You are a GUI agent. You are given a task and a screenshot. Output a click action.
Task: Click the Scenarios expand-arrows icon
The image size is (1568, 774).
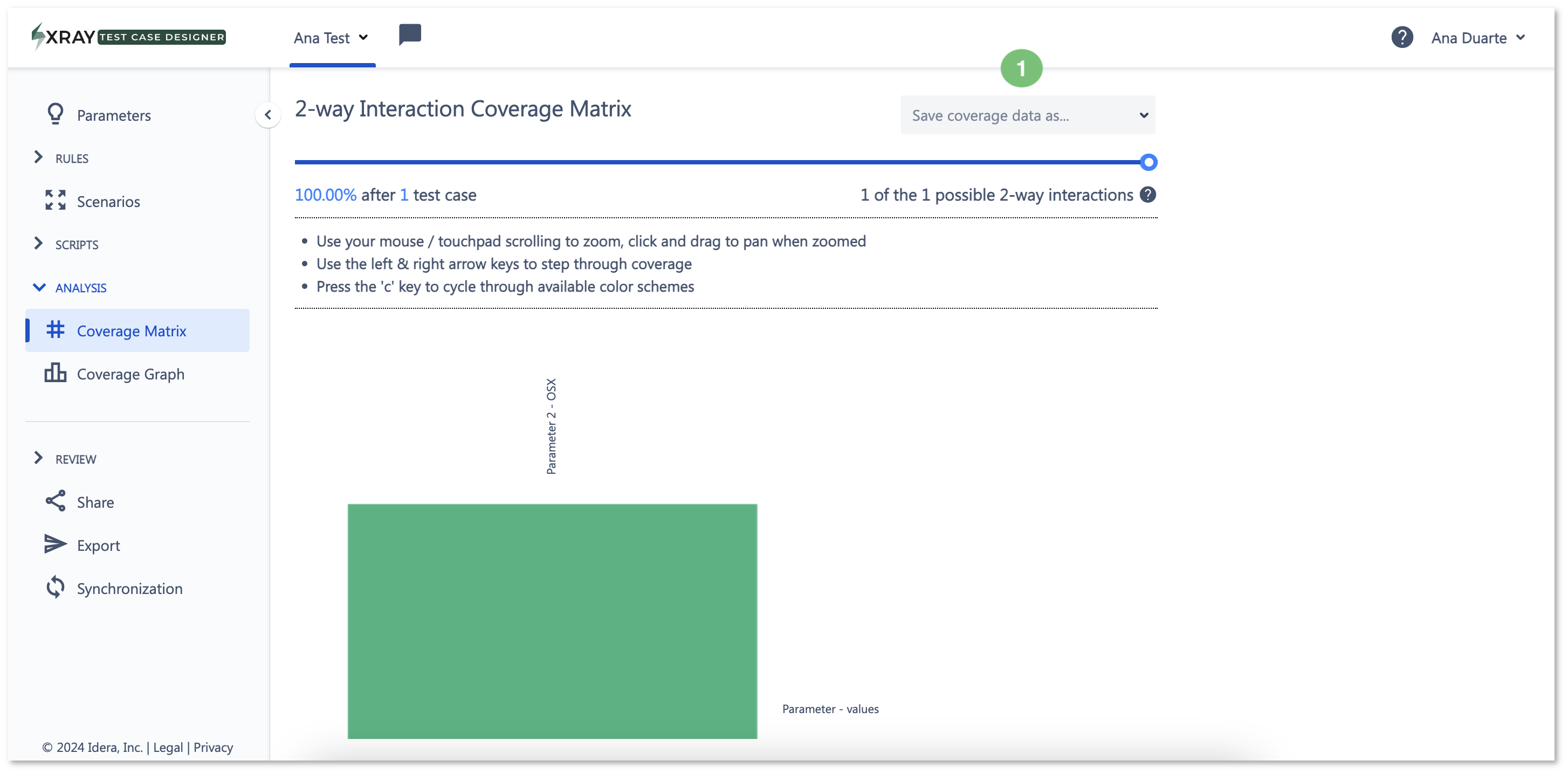(56, 200)
